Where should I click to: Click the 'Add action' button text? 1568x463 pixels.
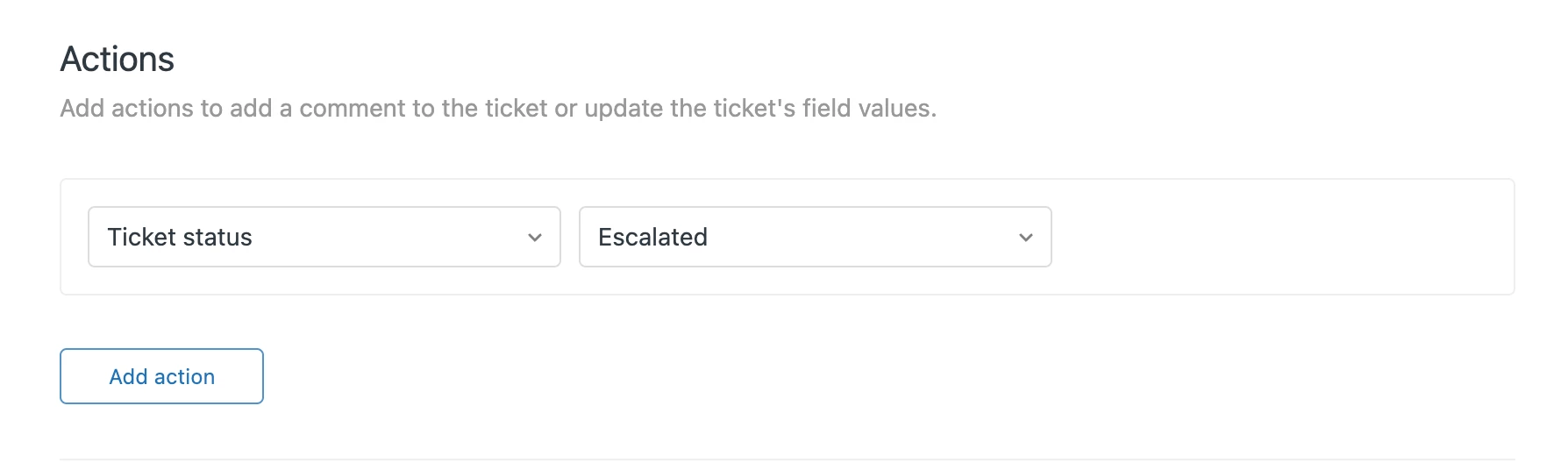[x=161, y=376]
